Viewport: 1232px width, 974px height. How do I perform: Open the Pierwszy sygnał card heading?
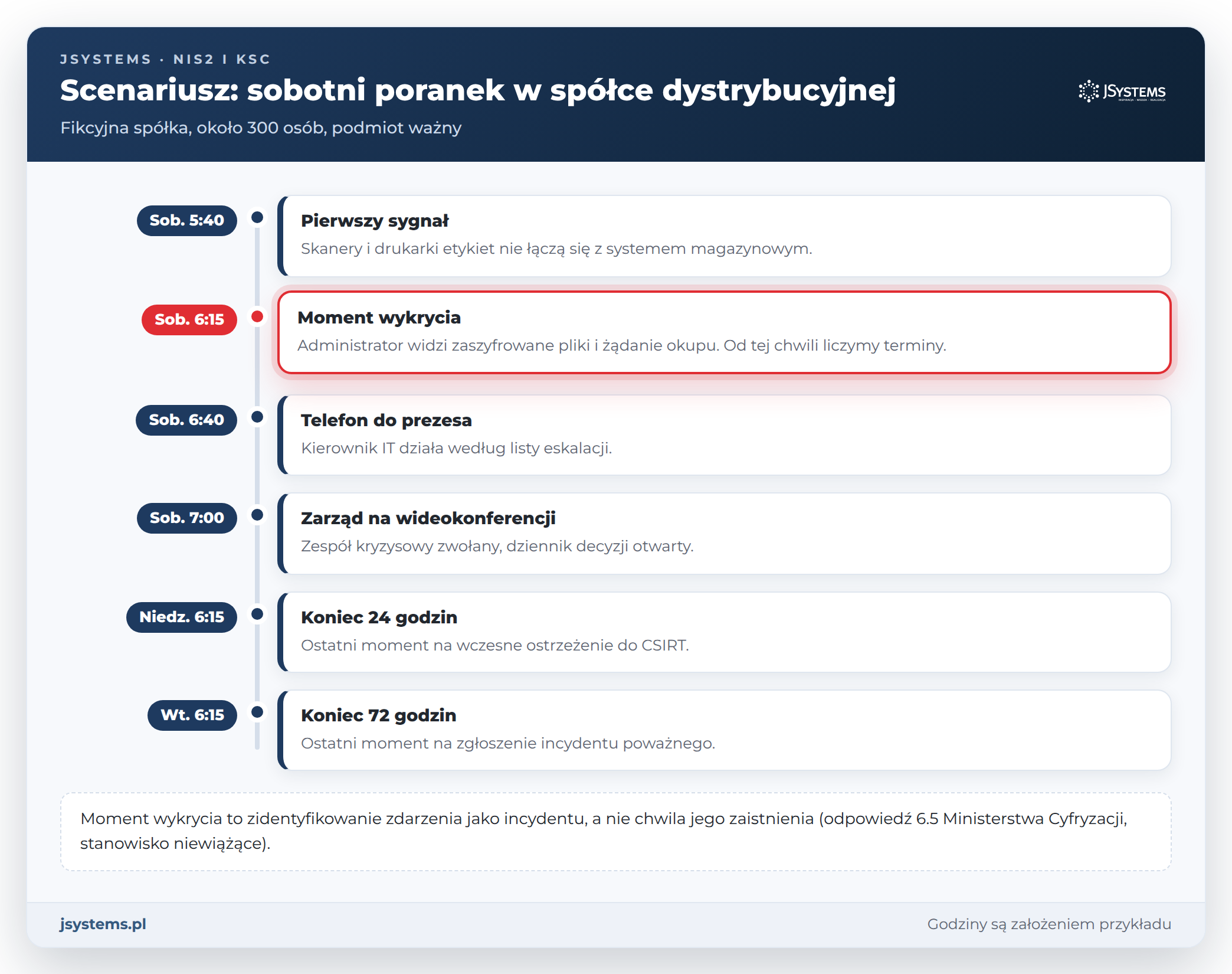(375, 221)
